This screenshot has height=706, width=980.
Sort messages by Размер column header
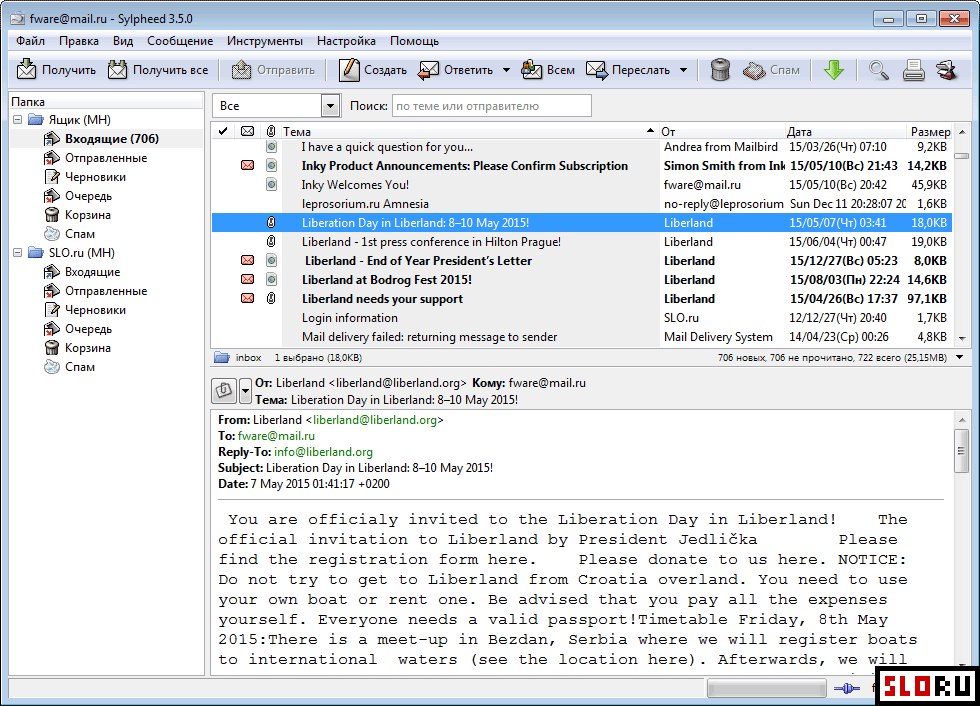coord(930,131)
